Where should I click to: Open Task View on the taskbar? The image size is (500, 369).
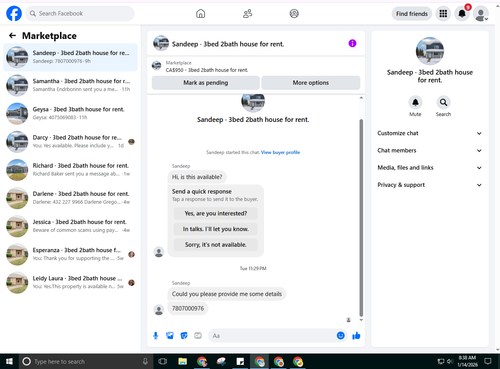click(x=163, y=361)
